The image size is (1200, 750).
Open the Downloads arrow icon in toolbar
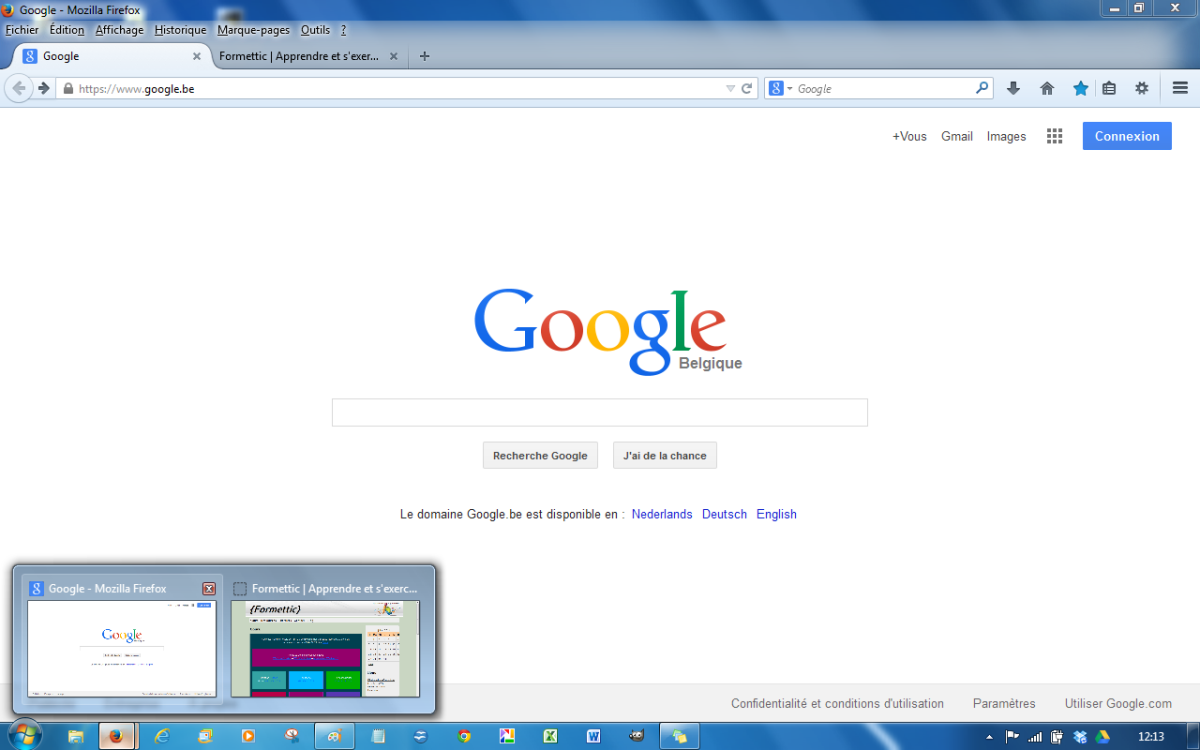click(1013, 88)
